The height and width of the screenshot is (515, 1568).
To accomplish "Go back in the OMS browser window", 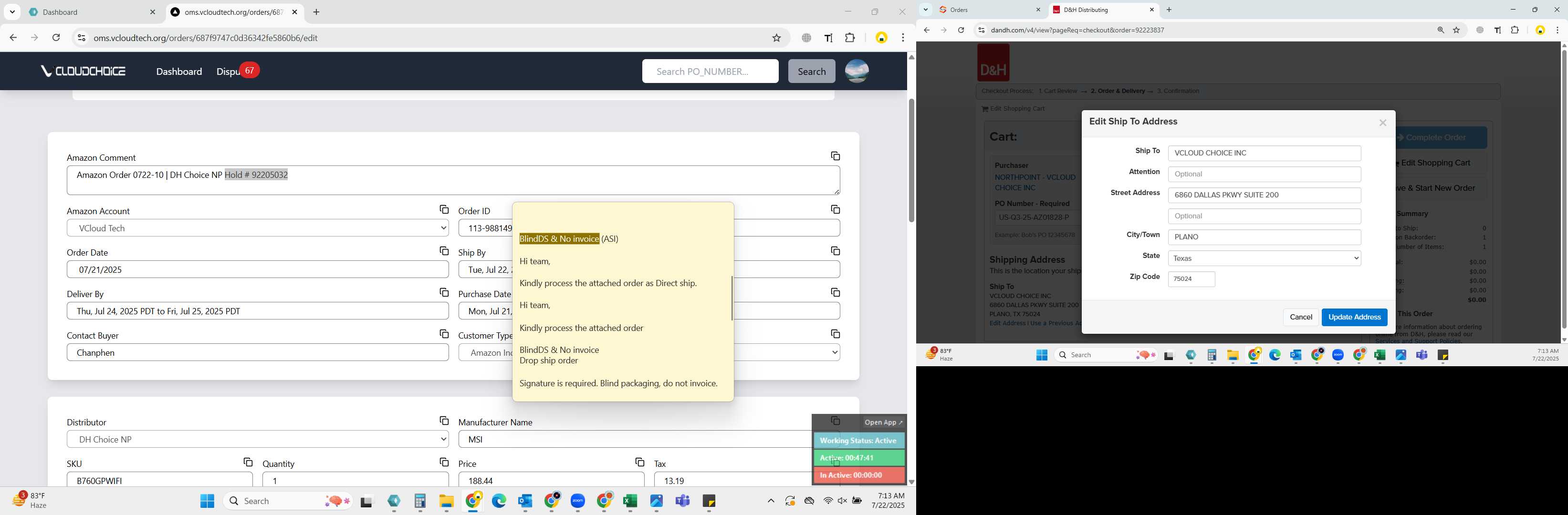I will point(13,38).
